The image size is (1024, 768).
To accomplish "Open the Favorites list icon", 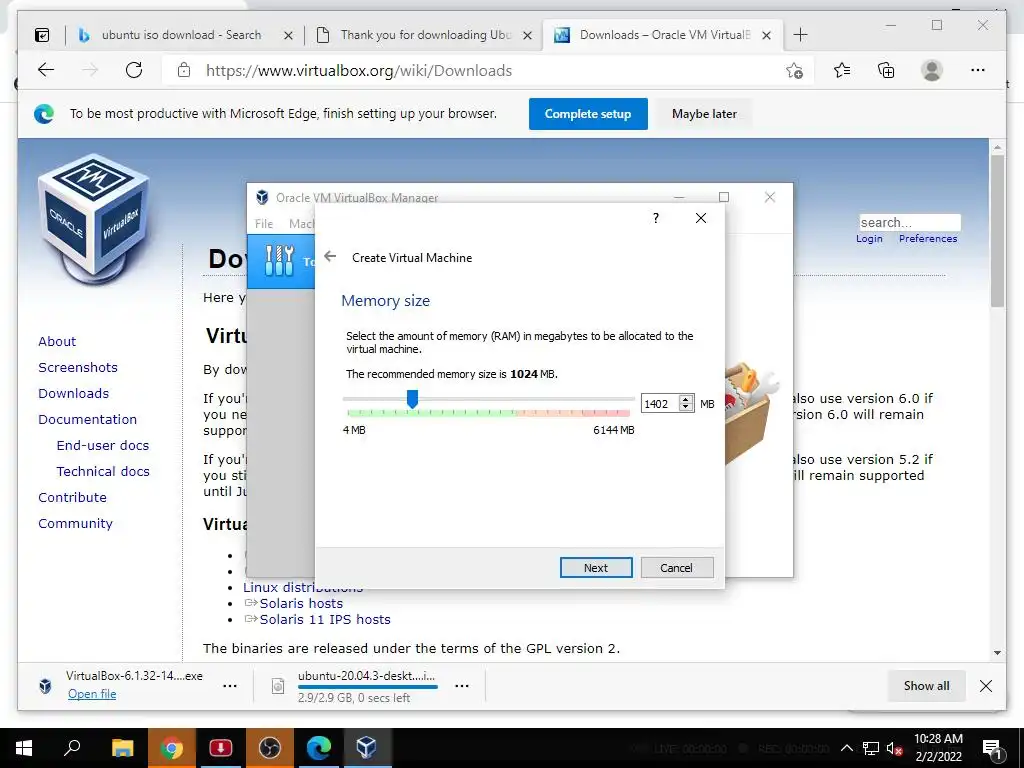I will (842, 70).
